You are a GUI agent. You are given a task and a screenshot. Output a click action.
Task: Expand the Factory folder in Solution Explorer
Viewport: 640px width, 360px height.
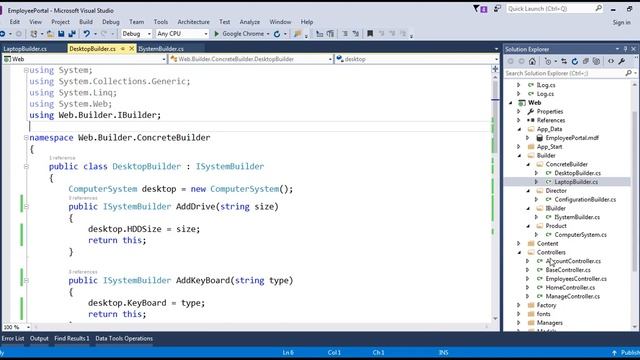tap(519, 305)
